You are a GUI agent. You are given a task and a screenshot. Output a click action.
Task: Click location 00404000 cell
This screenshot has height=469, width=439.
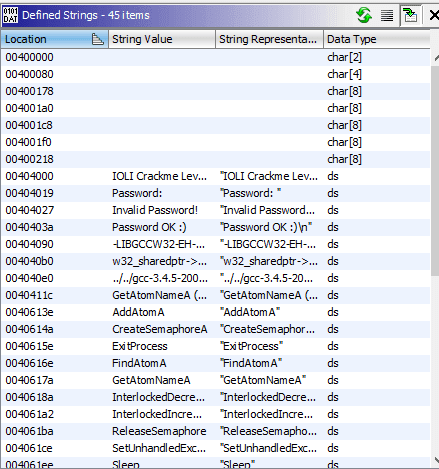[29, 176]
